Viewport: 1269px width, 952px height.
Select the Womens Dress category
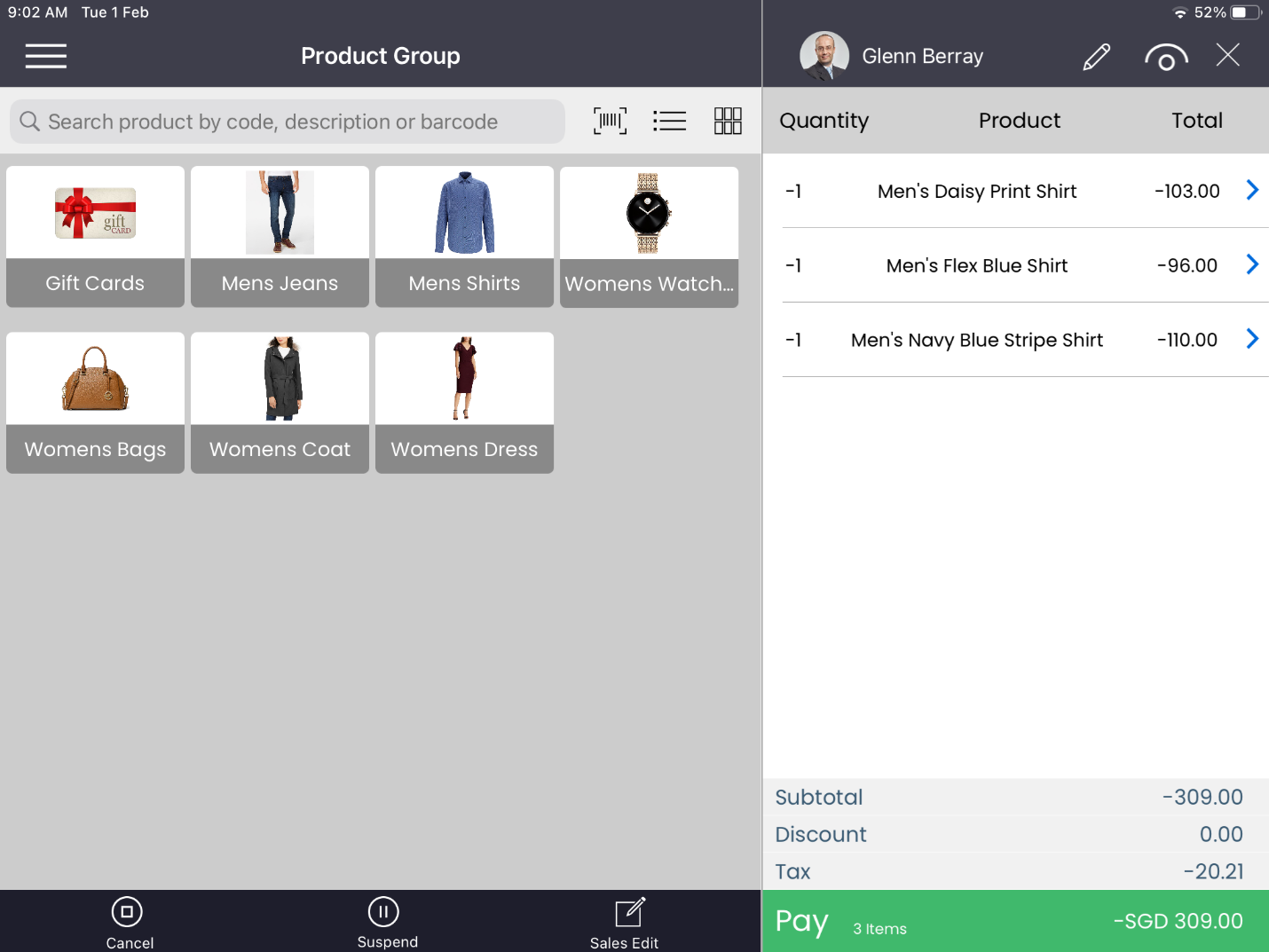coord(464,402)
